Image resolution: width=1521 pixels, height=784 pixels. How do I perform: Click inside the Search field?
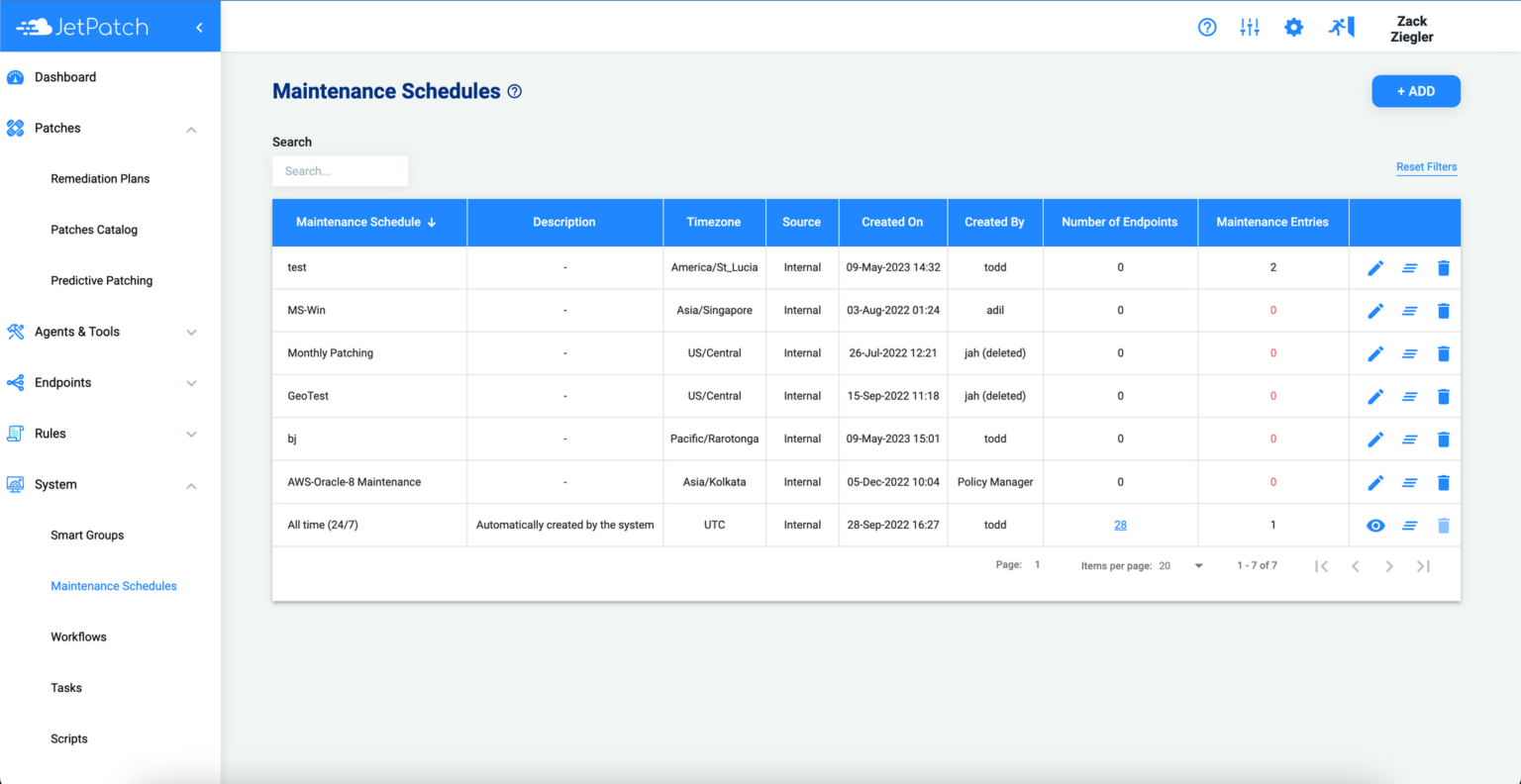[340, 170]
